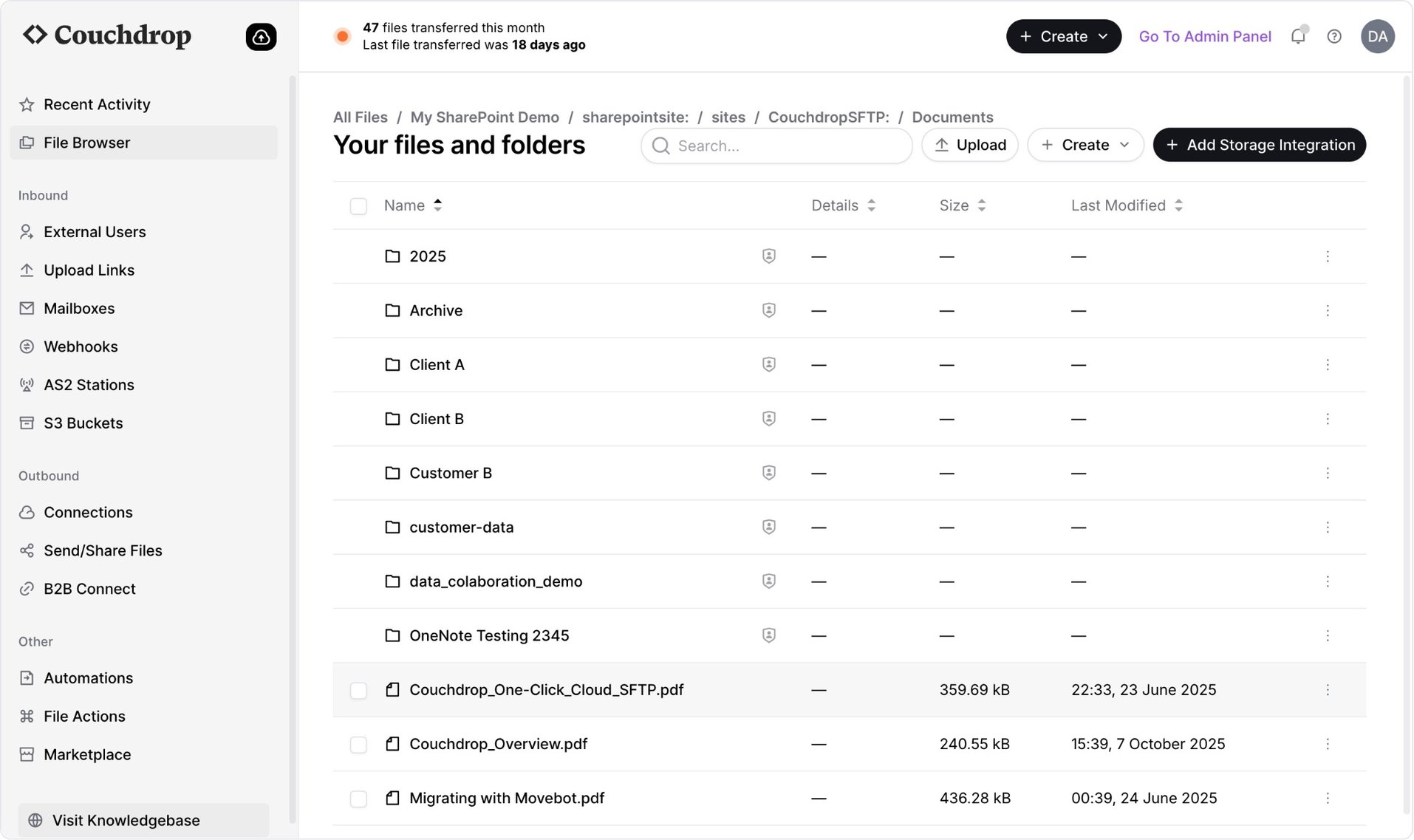Viewport: 1414px width, 840px height.
Task: Open three-dot menu for data_colaboration_demo folder
Action: (1328, 581)
